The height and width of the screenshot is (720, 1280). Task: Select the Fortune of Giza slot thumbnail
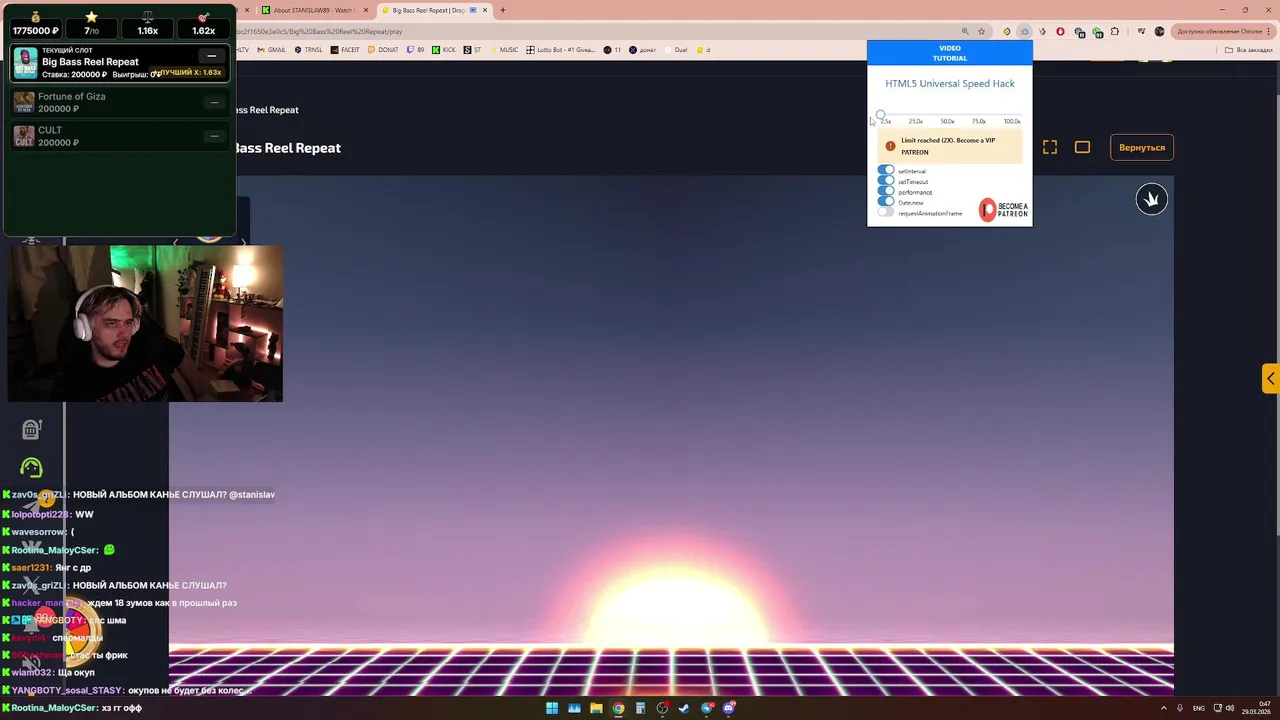click(24, 102)
